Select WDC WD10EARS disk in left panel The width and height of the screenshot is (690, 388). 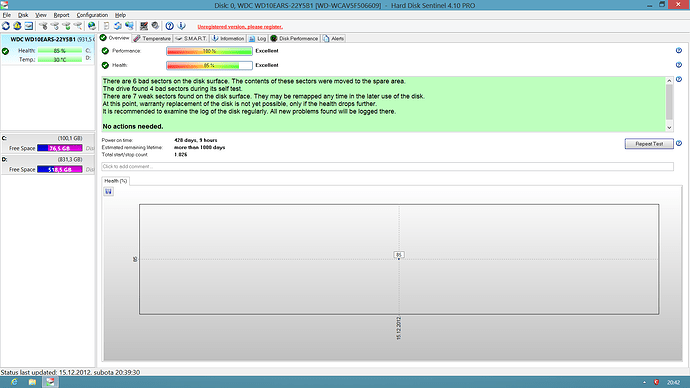coord(48,50)
